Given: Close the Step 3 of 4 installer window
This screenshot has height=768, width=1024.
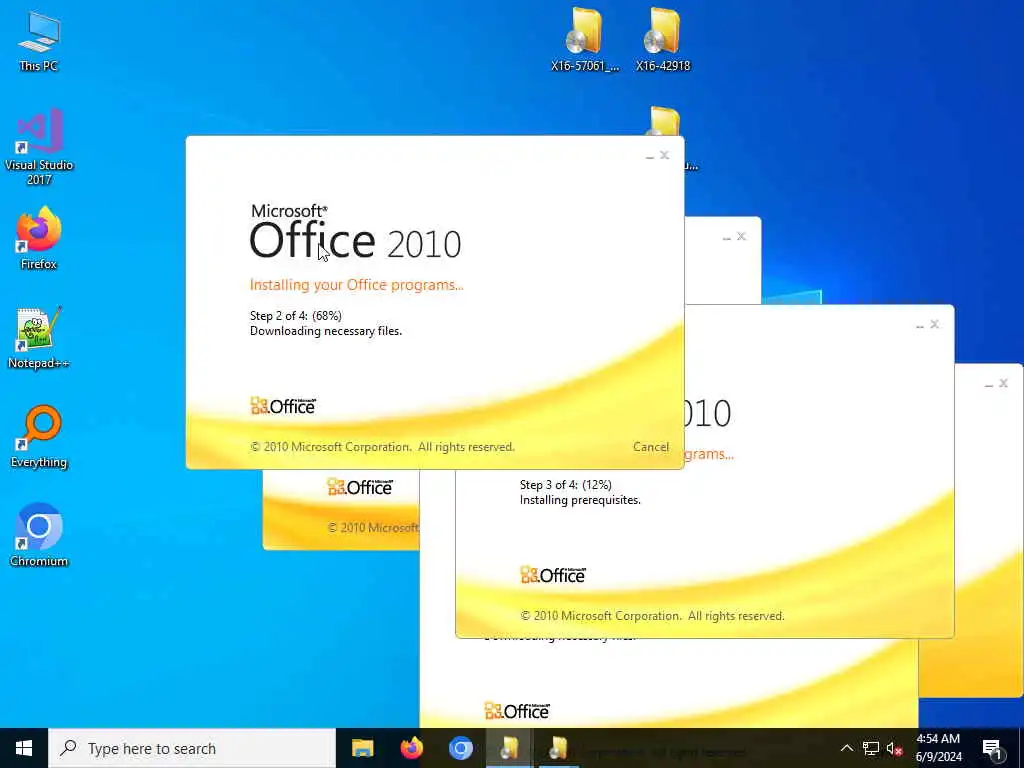Looking at the screenshot, I should [x=935, y=325].
